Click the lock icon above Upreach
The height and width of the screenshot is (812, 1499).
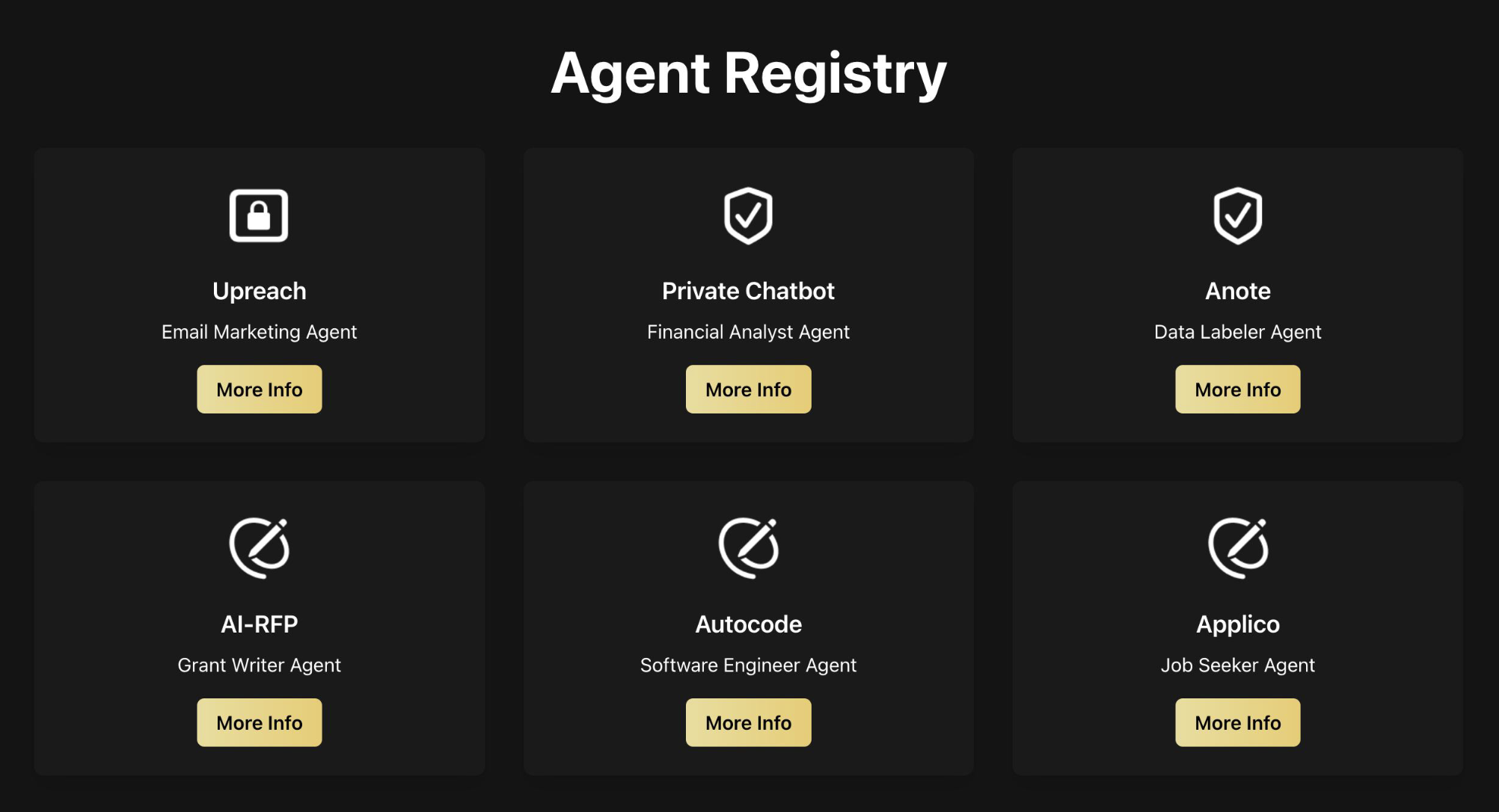click(259, 215)
